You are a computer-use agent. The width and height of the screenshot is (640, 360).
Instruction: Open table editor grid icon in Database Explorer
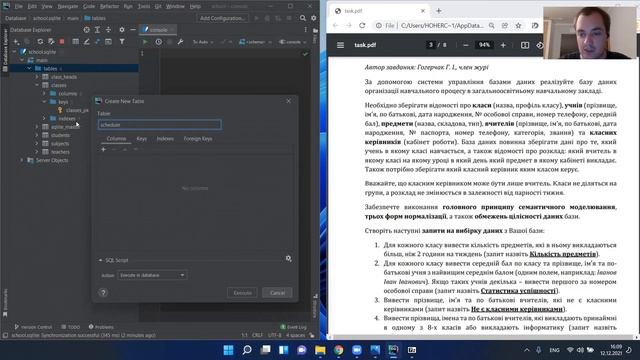pyautogui.click(x=76, y=42)
